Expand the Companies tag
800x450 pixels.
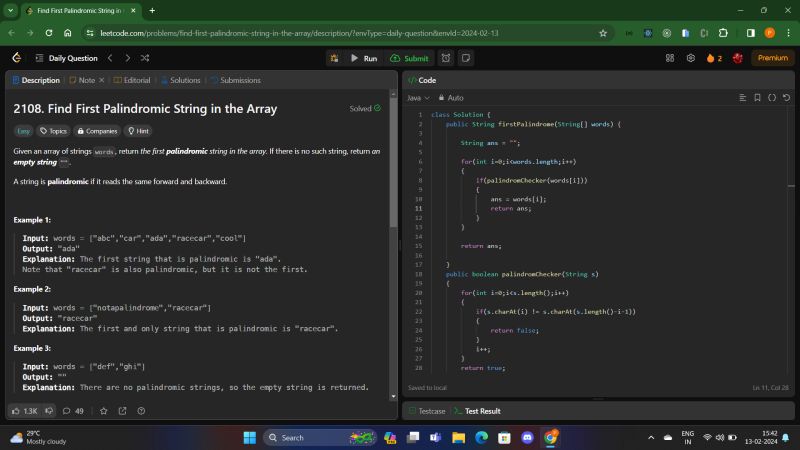point(97,131)
